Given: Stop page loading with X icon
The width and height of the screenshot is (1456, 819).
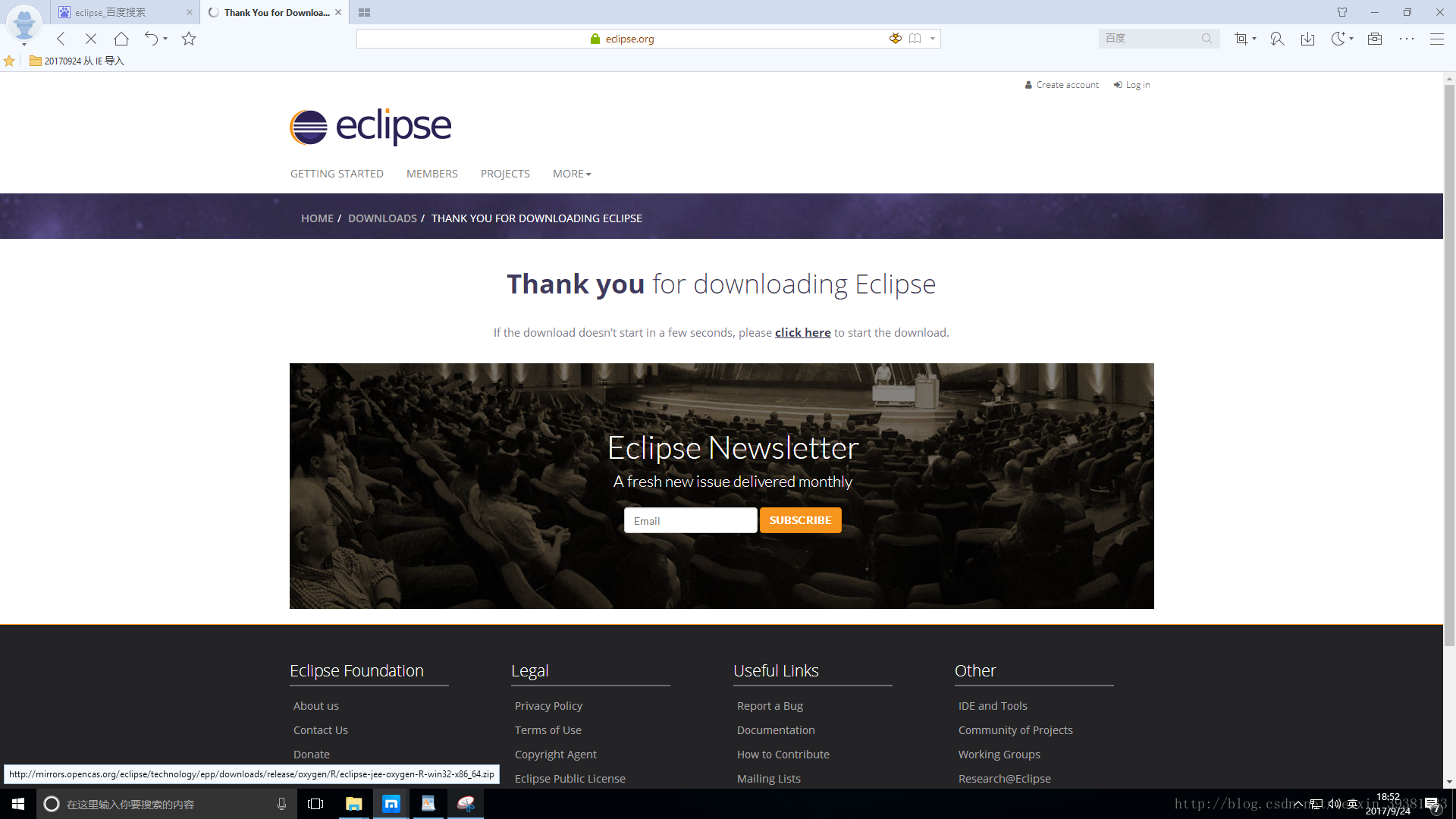Looking at the screenshot, I should (90, 39).
